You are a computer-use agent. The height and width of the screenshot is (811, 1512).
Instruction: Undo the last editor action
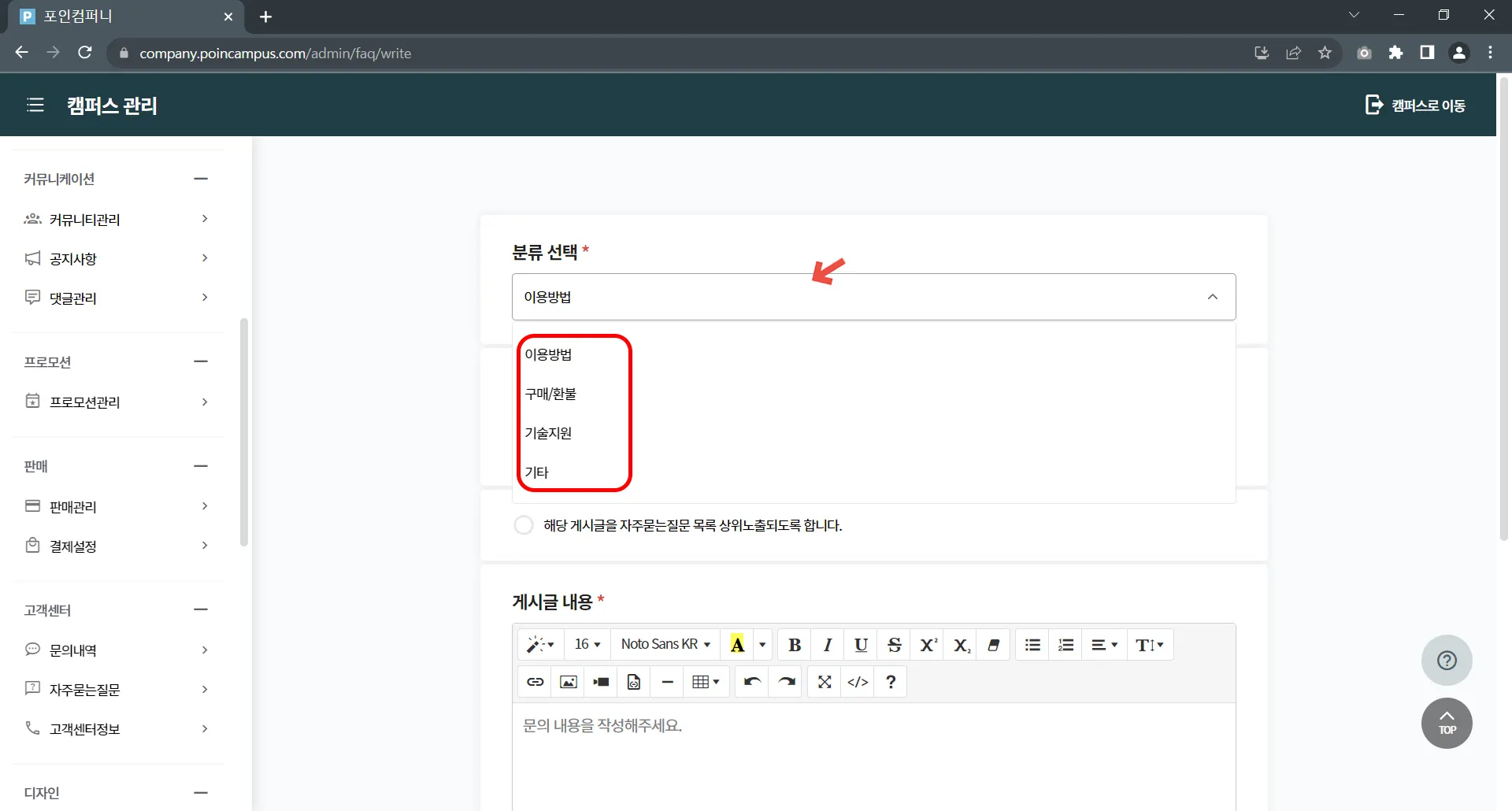(x=752, y=682)
